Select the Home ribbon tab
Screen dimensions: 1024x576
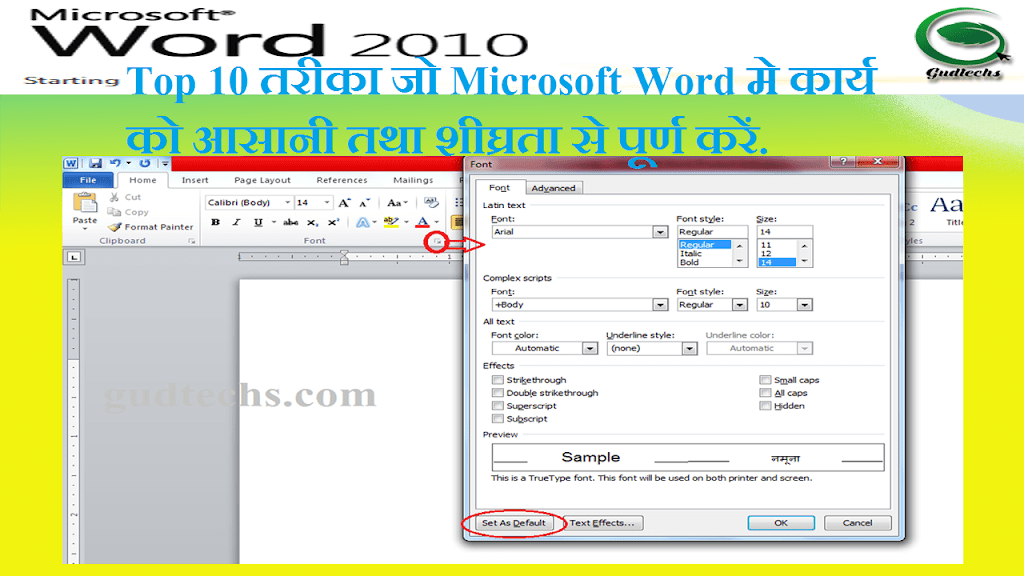[142, 180]
